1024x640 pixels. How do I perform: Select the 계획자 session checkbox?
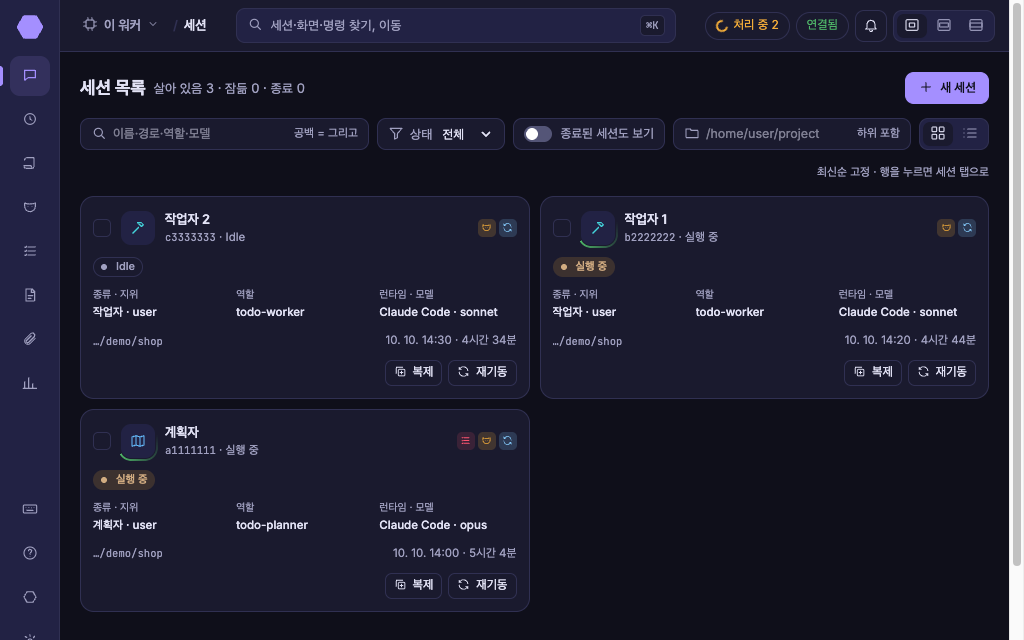[x=102, y=441]
